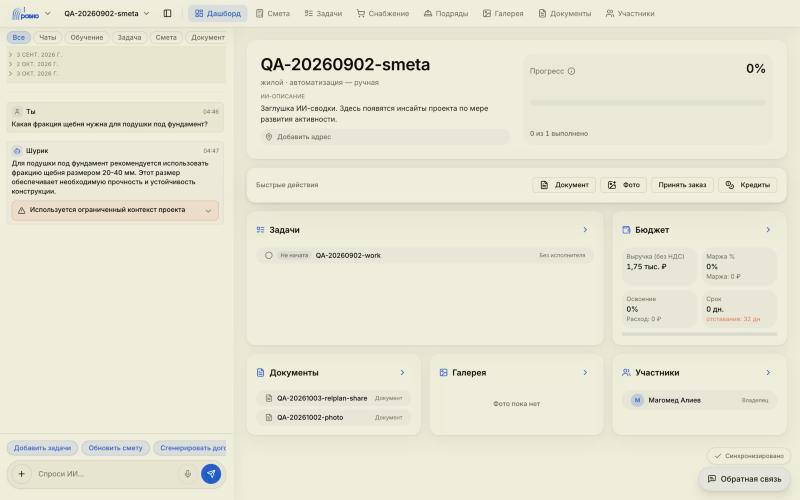800x500 pixels.
Task: Click the Документы card file icon
Action: [260, 373]
